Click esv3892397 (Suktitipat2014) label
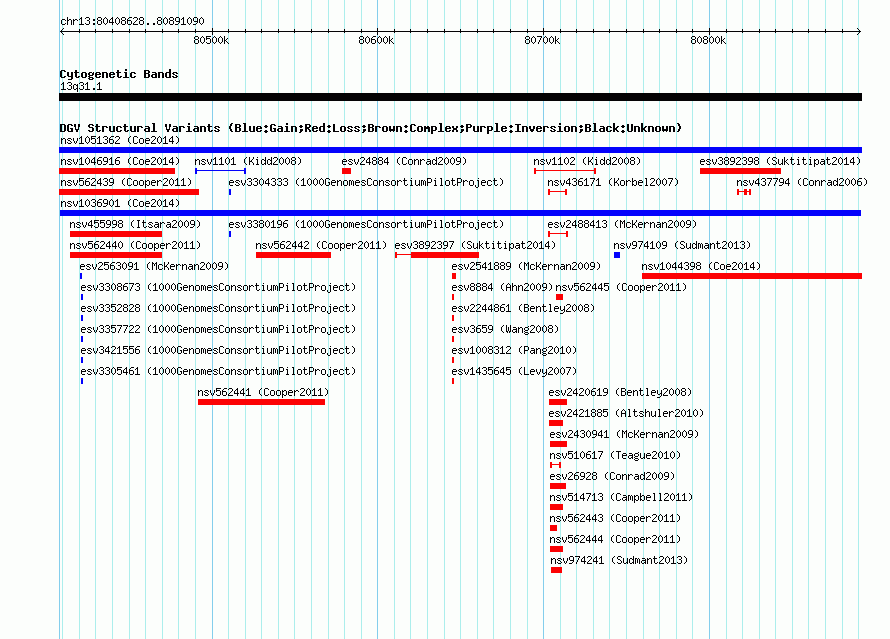Viewport: 890px width, 639px height. [475, 245]
